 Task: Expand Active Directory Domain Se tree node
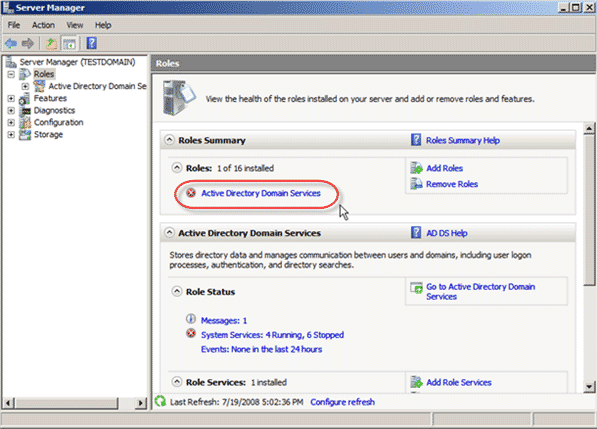pyautogui.click(x=25, y=86)
